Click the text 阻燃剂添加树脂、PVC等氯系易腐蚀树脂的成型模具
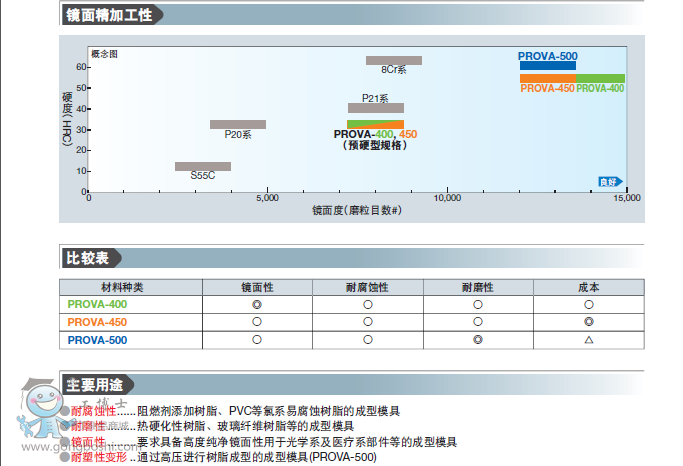Screen dimensions: 683x466 tap(268, 411)
